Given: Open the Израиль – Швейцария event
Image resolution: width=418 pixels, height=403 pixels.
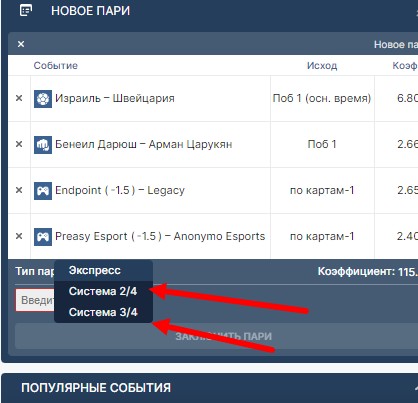Looking at the screenshot, I should point(115,98).
